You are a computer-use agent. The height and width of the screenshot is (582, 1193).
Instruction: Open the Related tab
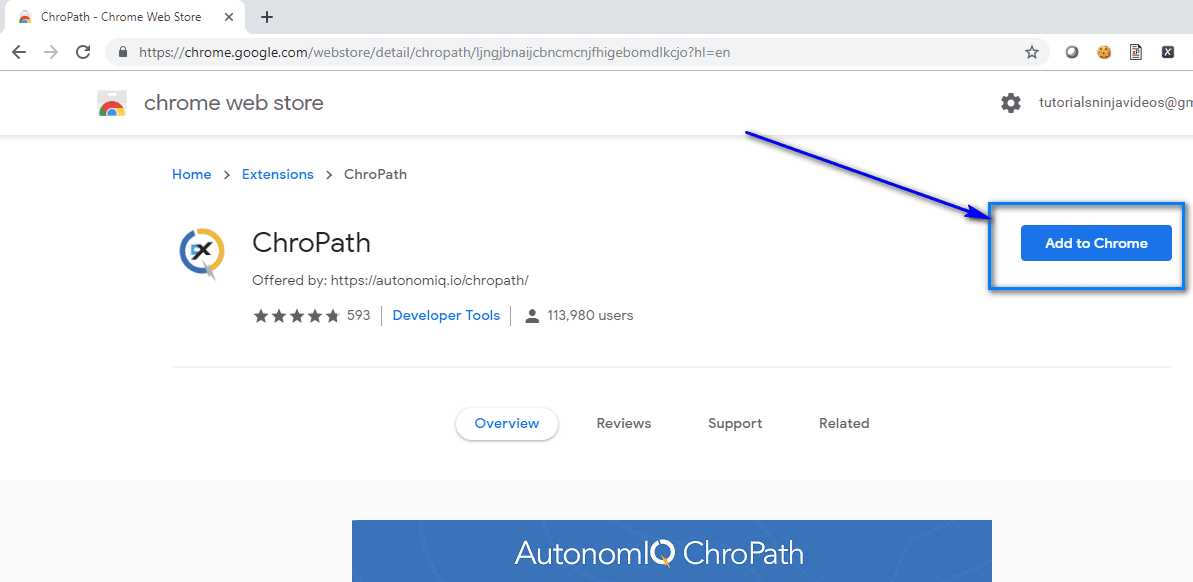pyautogui.click(x=843, y=423)
